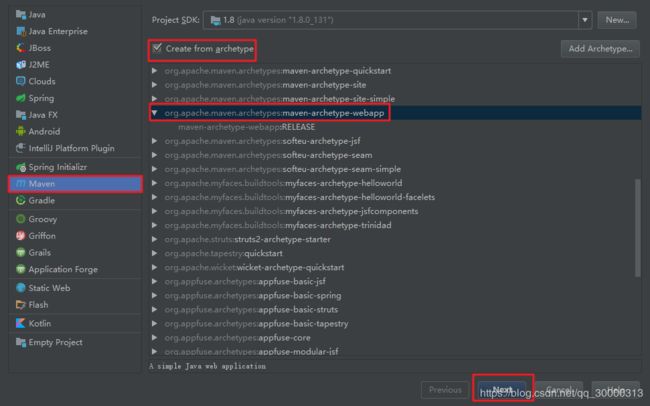Select appfuse-basic-struts row
650x406 pixels.
(395, 309)
